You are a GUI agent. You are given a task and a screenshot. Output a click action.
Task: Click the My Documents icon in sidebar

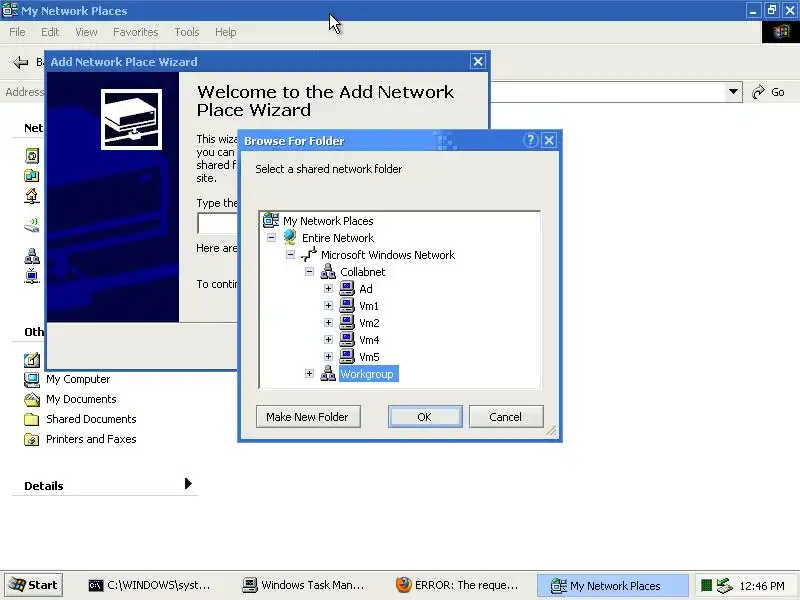point(32,399)
